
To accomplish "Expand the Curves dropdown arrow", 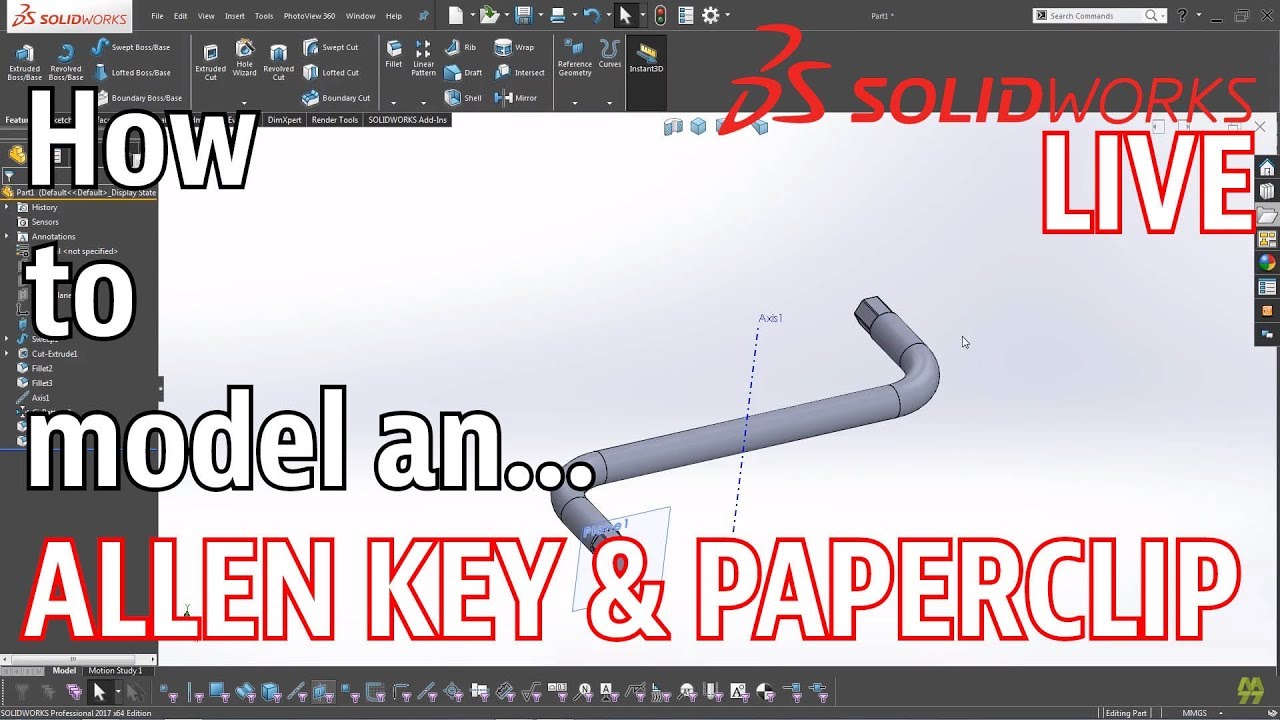I will pos(610,102).
